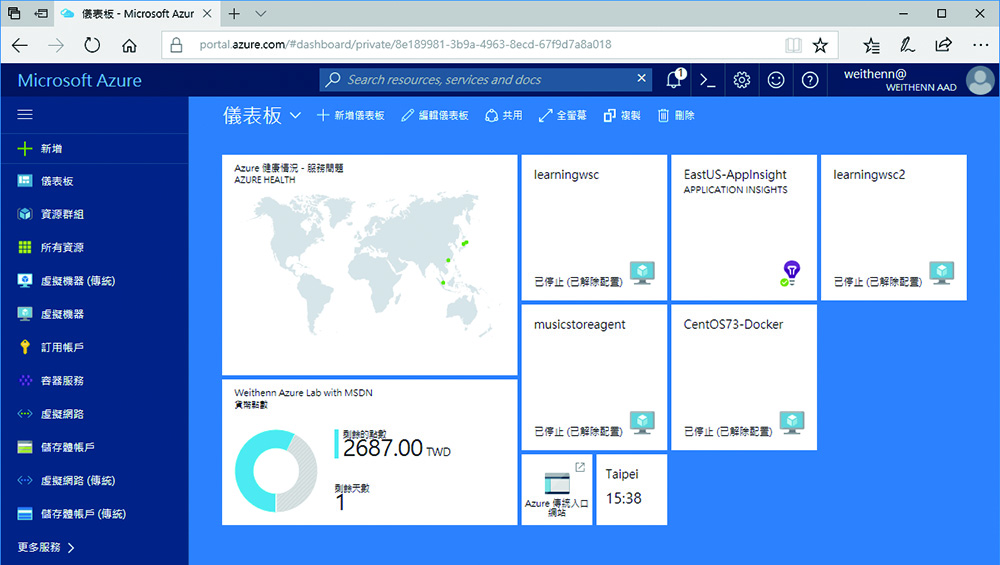Open the notifications bell icon
This screenshot has height=565, width=1000.
tap(675, 80)
